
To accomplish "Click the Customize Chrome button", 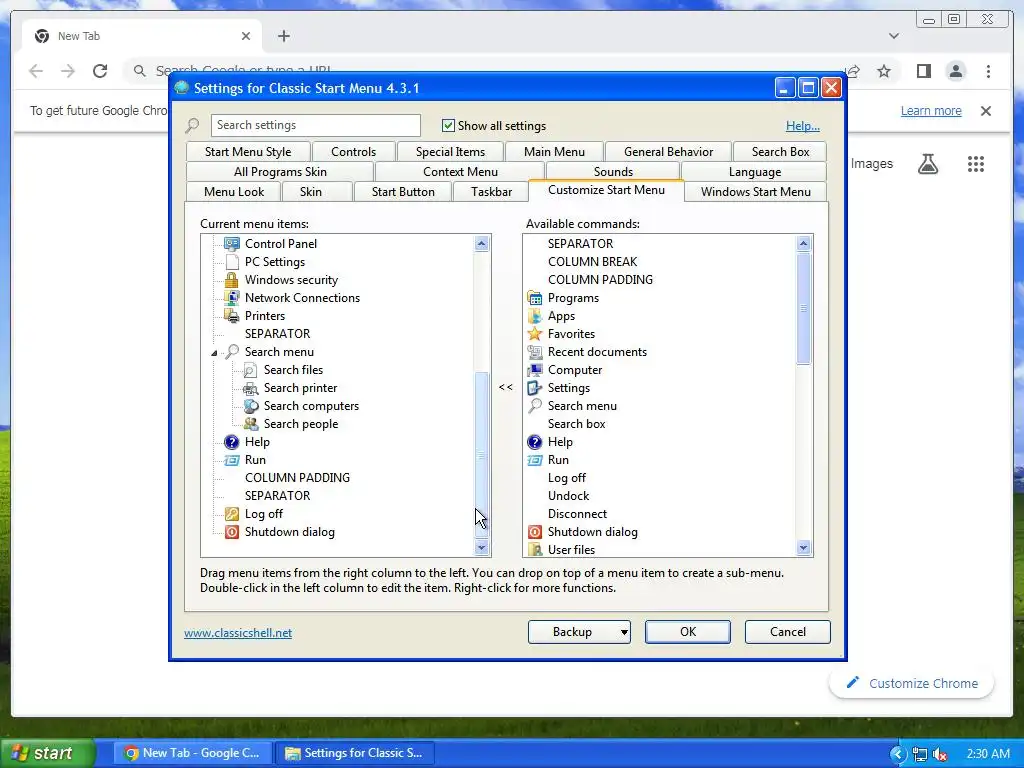I will 912,683.
